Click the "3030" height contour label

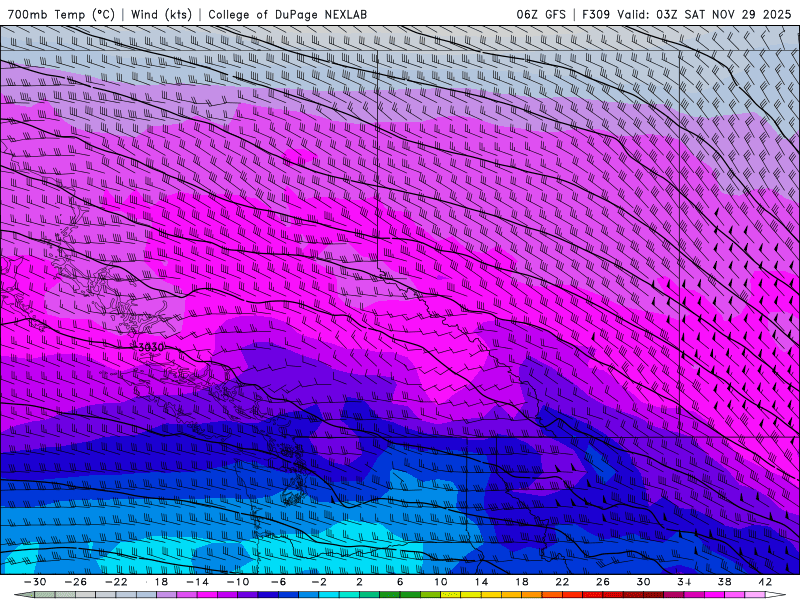point(151,347)
